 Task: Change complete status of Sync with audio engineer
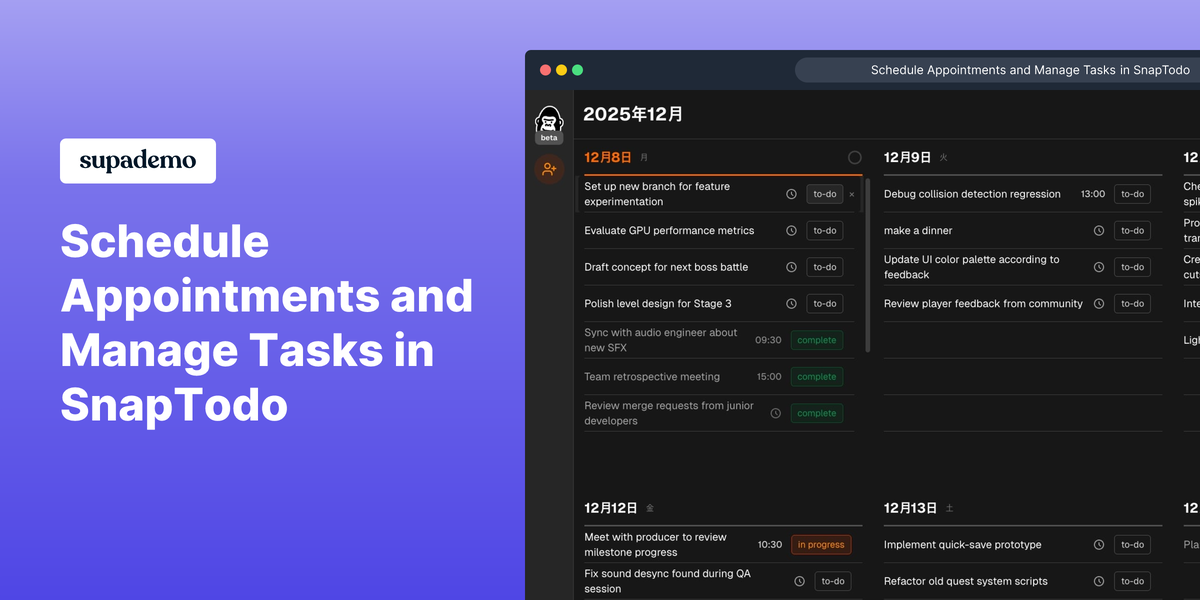click(817, 340)
